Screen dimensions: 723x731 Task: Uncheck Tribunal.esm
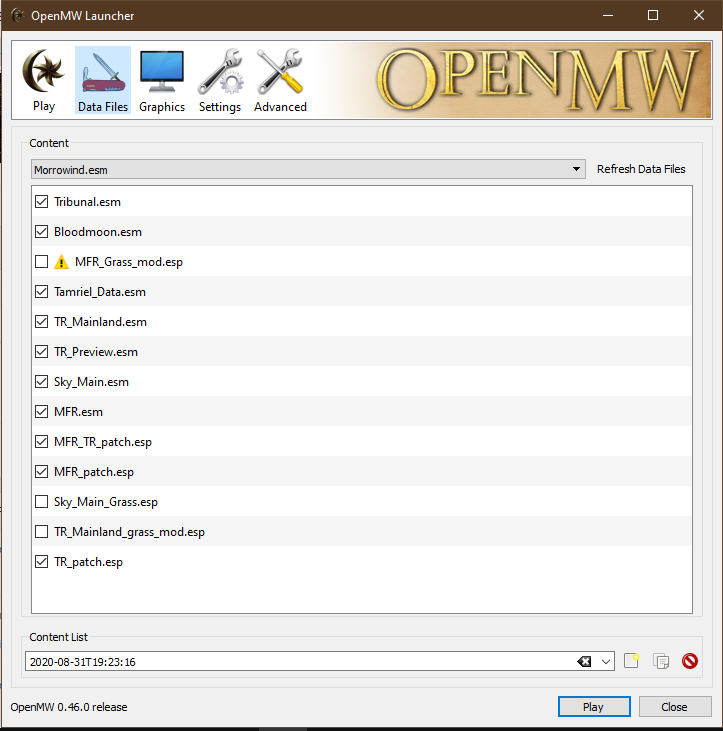[41, 202]
